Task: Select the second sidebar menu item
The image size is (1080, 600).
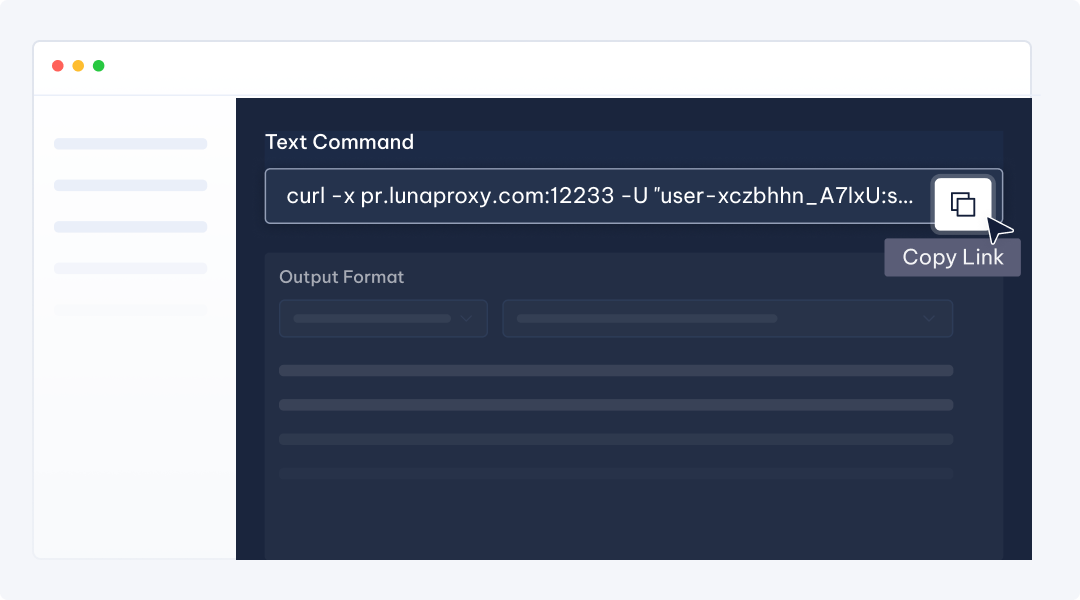Action: pos(130,185)
